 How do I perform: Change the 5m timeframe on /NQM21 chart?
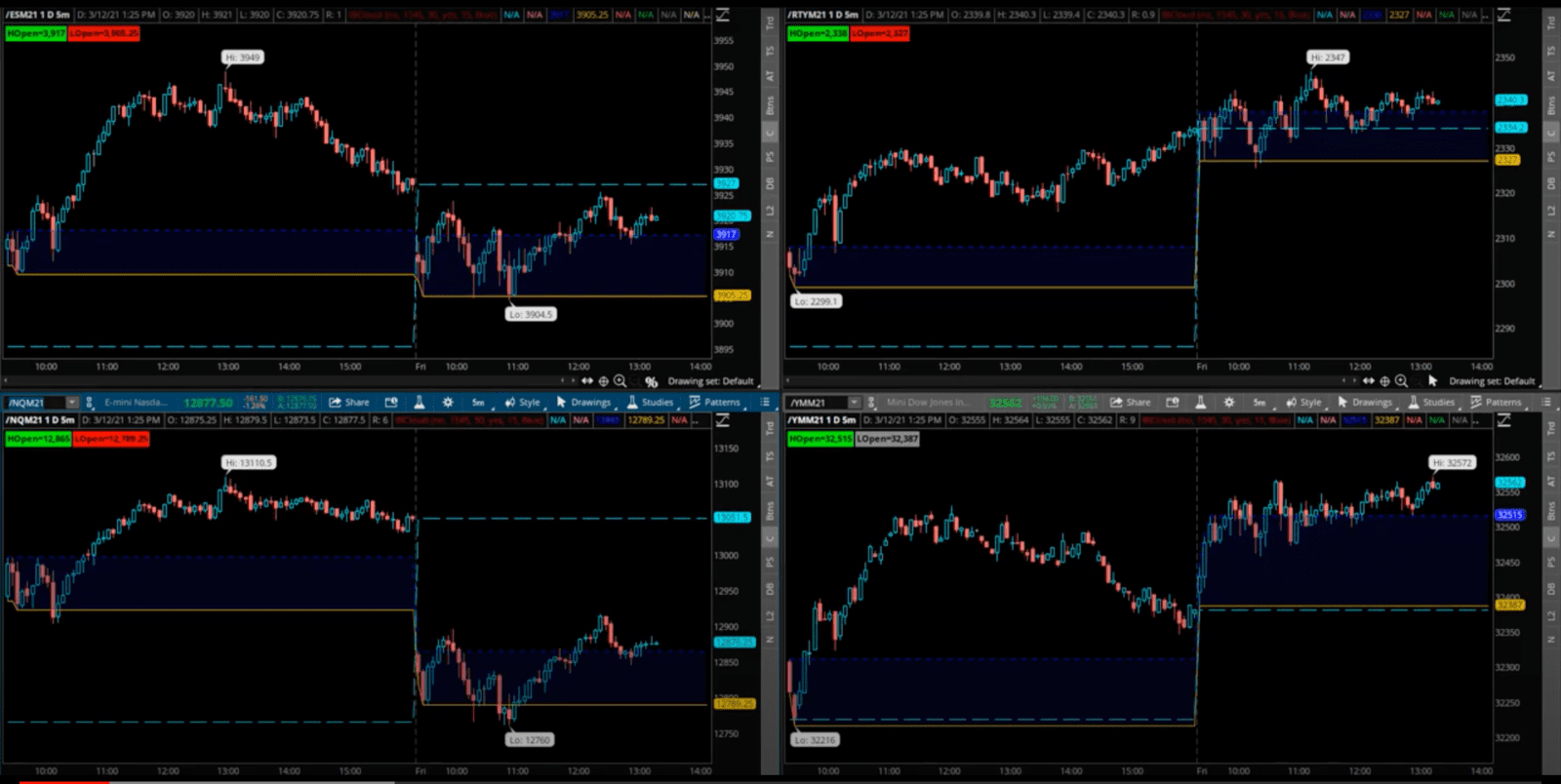[x=478, y=402]
